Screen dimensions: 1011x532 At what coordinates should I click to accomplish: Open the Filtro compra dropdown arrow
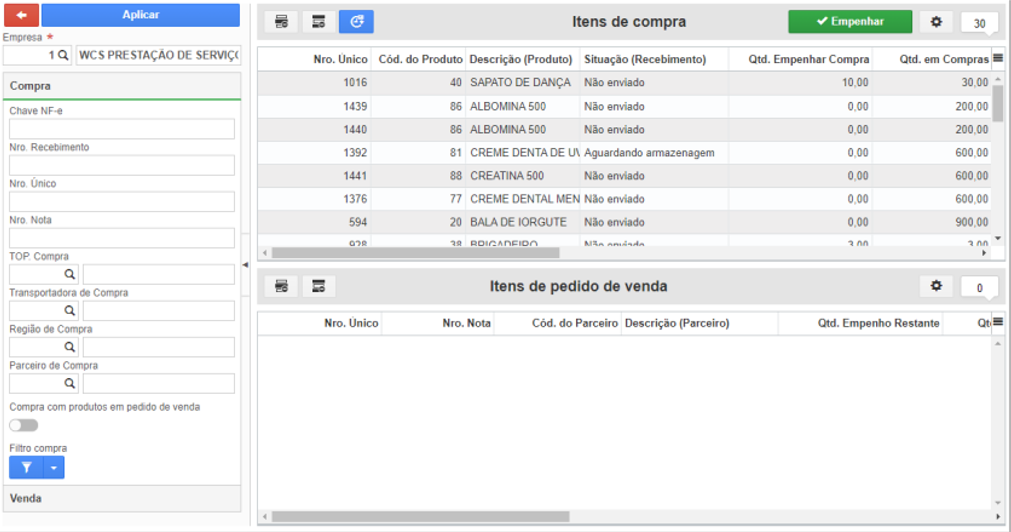pyautogui.click(x=54, y=468)
